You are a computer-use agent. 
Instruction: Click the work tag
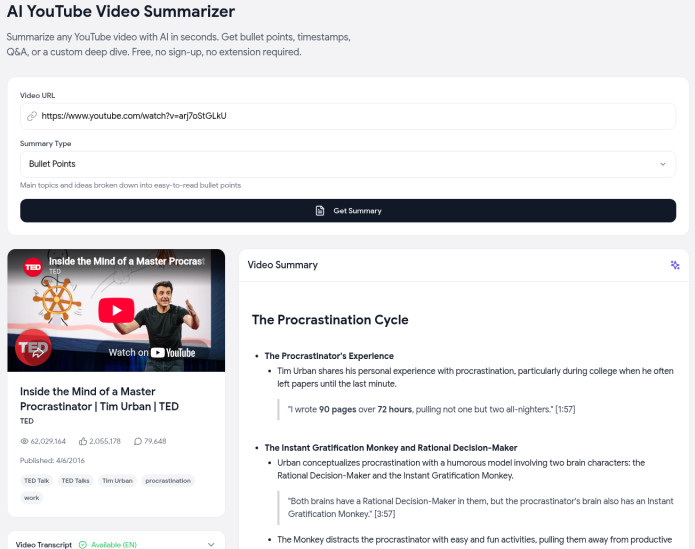(x=31, y=498)
